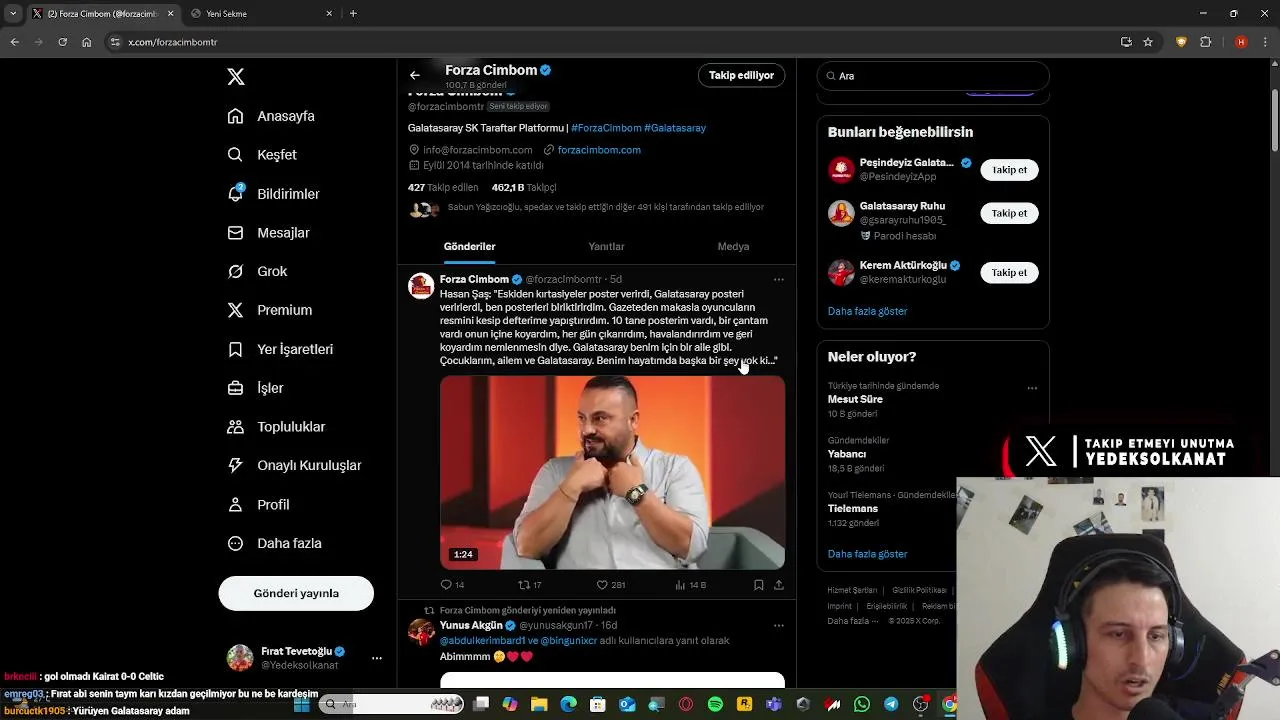1280x720 pixels.
Task: View analytics of the Hasan Şaş post
Action: tap(690, 585)
